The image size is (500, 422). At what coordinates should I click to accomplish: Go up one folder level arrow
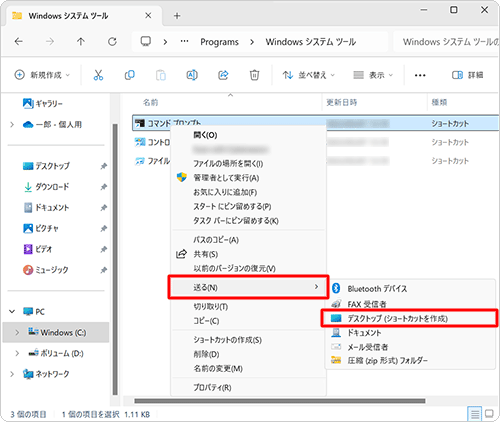point(81,42)
